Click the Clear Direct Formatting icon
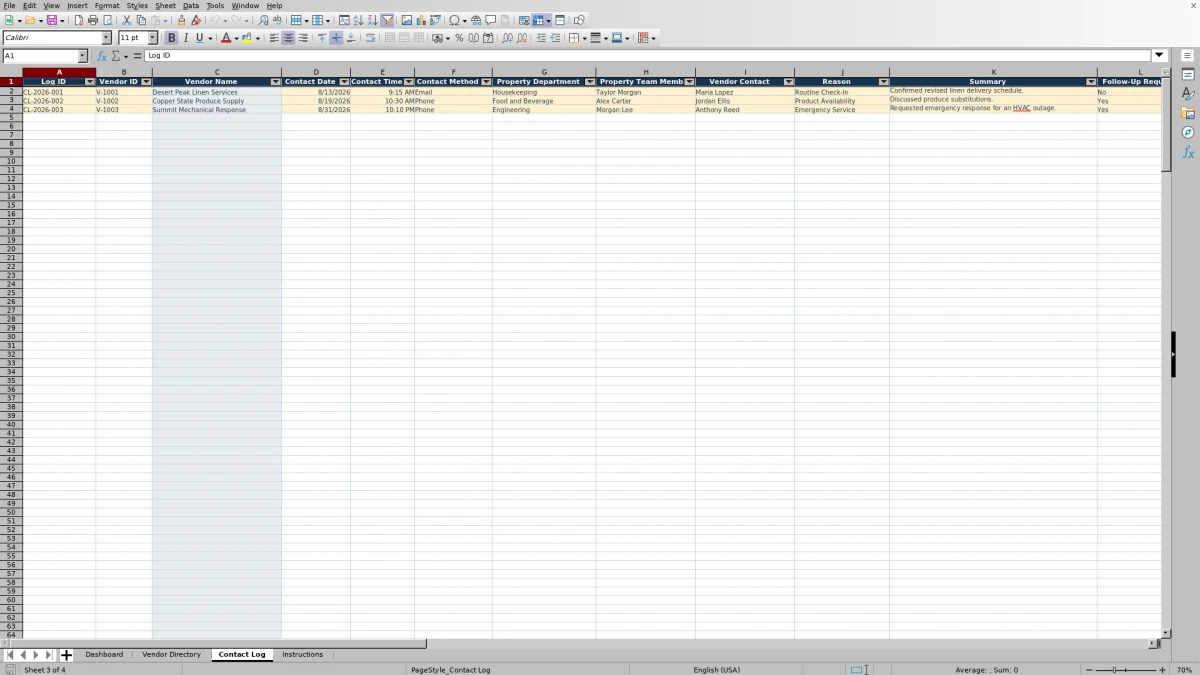The image size is (1200, 675). pyautogui.click(x=196, y=20)
